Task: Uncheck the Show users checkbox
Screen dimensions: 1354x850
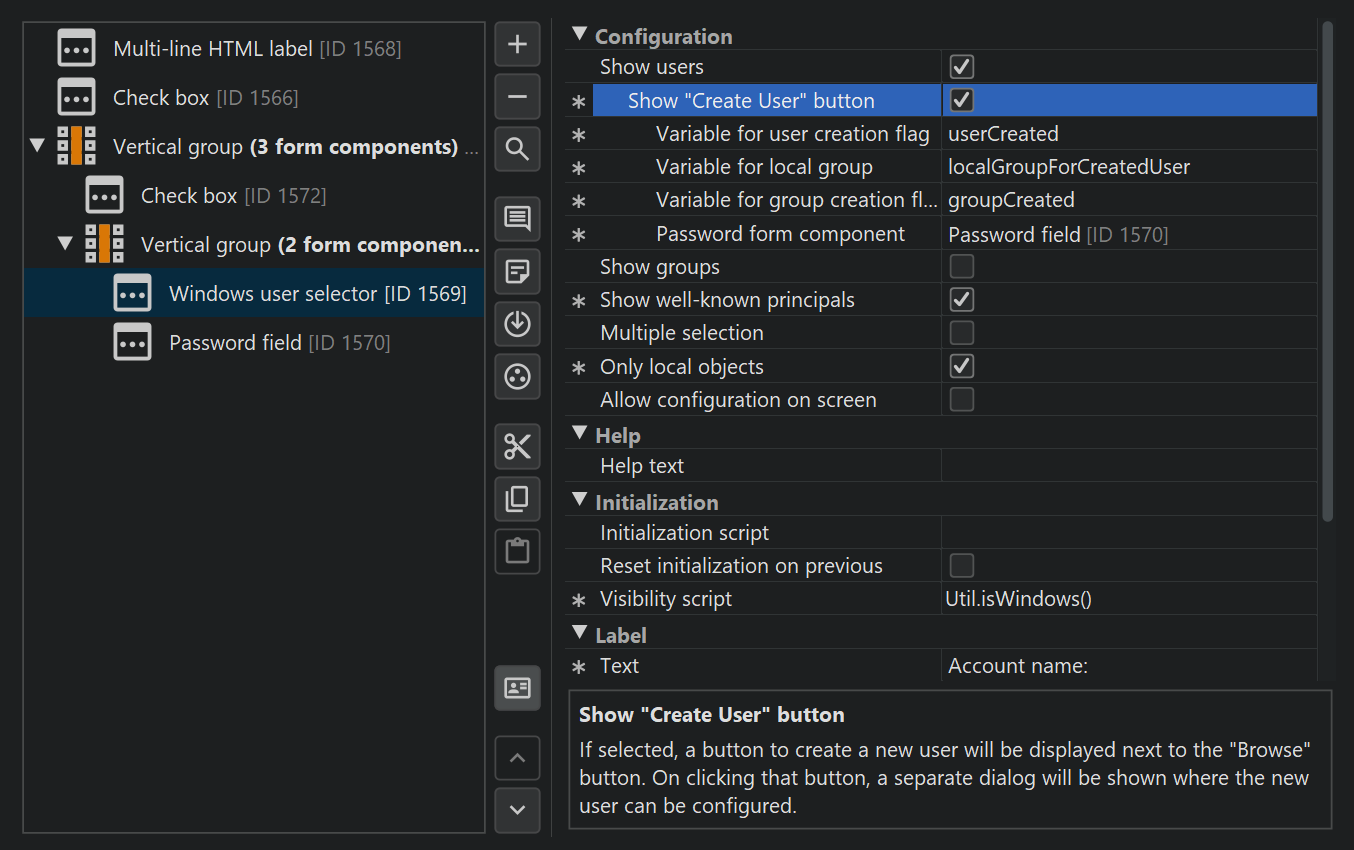Action: 961,67
